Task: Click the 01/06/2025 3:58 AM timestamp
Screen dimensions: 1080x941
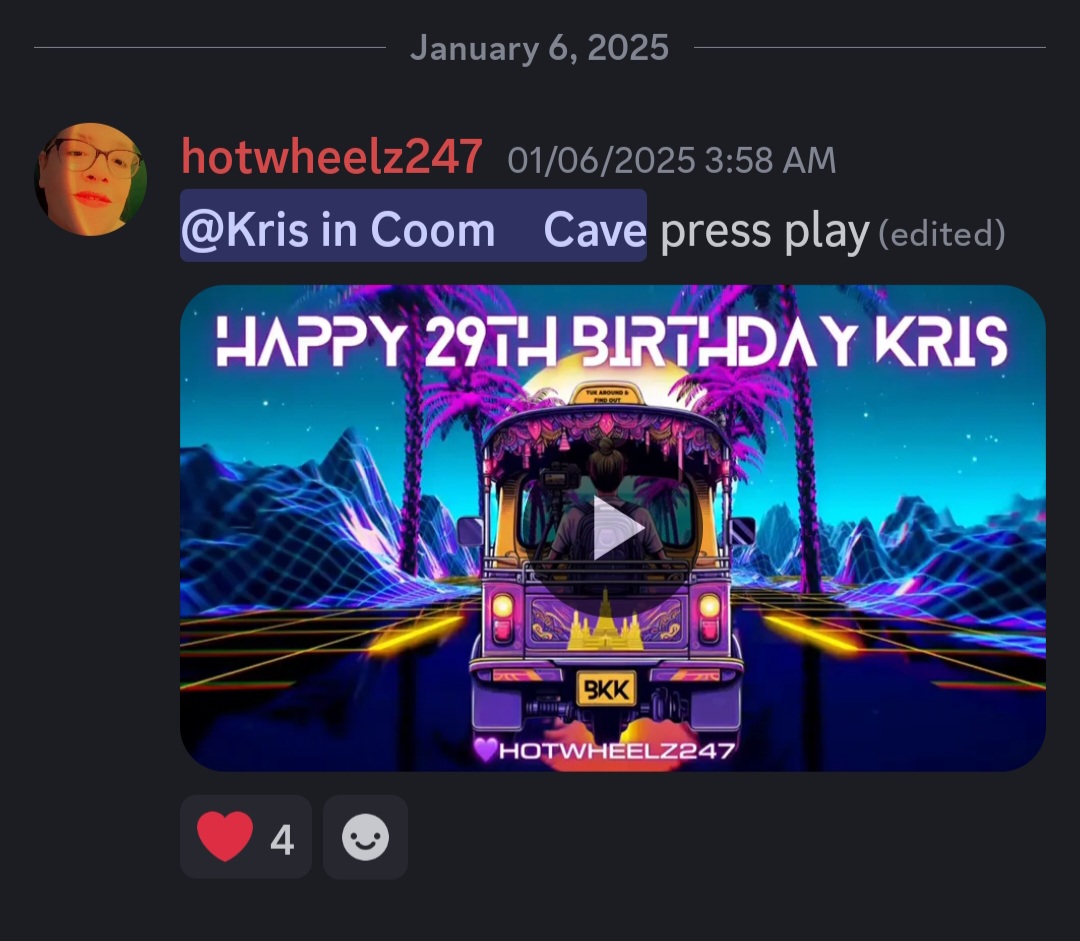Action: 672,161
